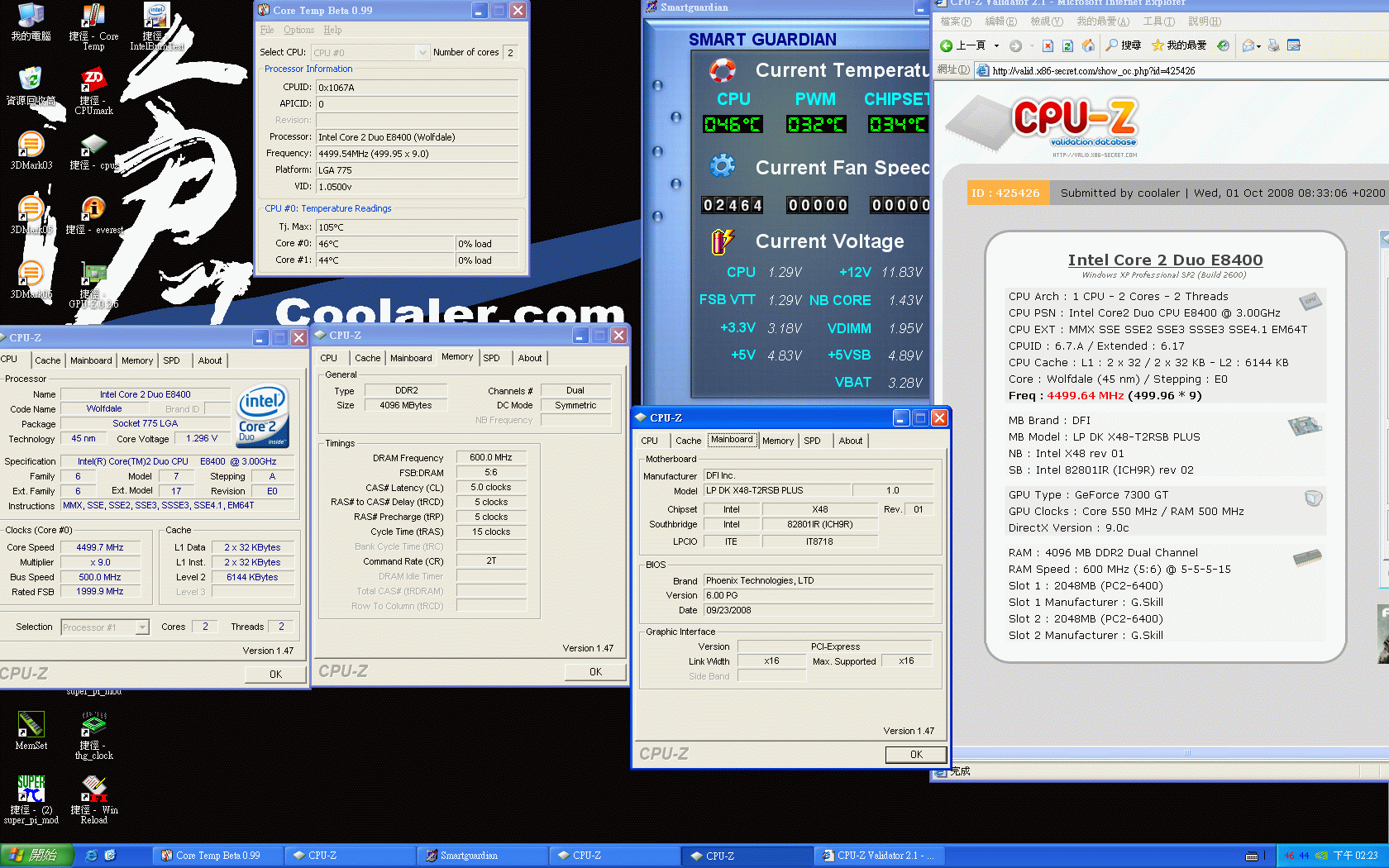Click the Intel Core 2 Duo E8400 heading link
This screenshot has height=868, width=1389.
(x=1165, y=260)
